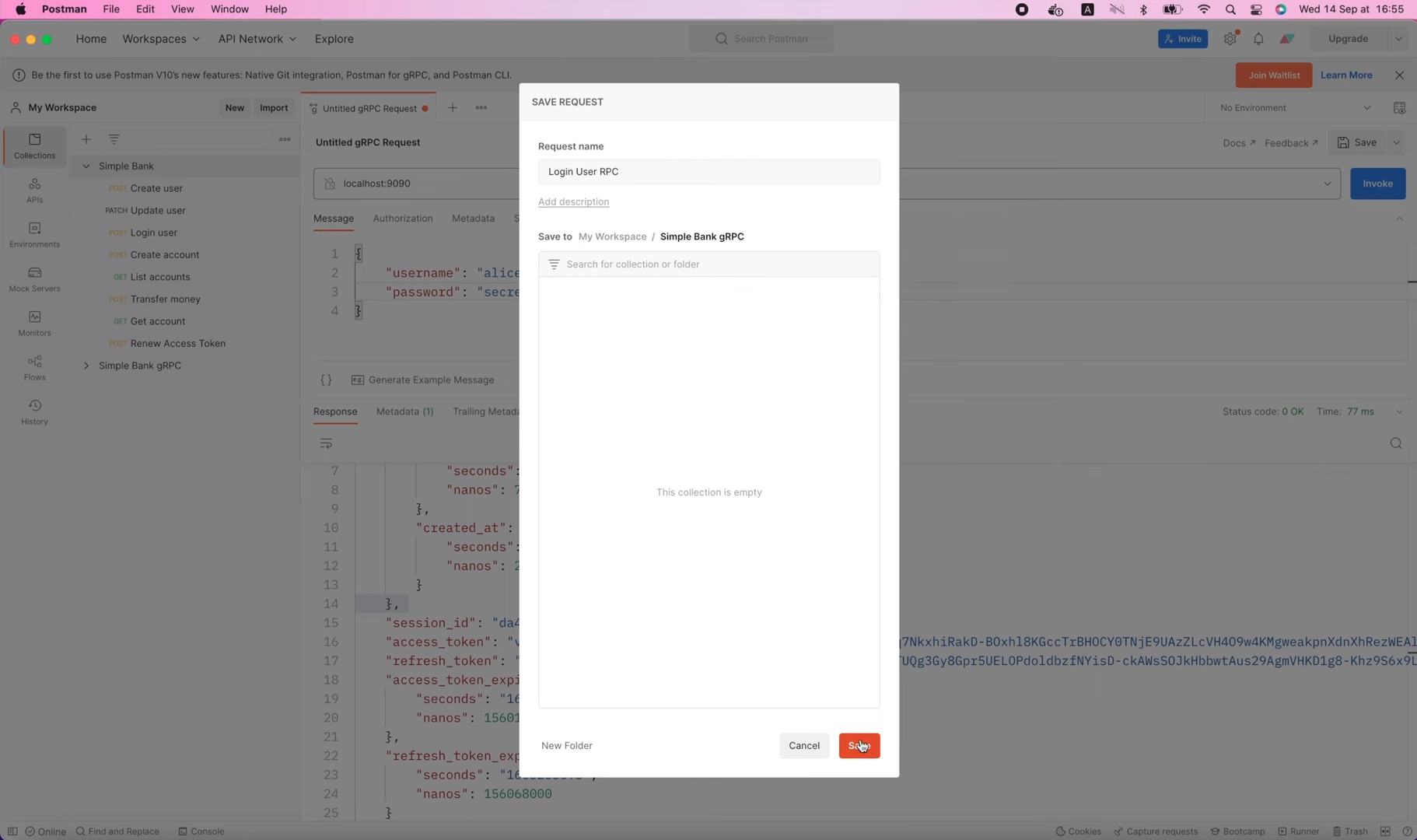This screenshot has width=1417, height=840.
Task: Select the Login user request
Action: pos(154,233)
